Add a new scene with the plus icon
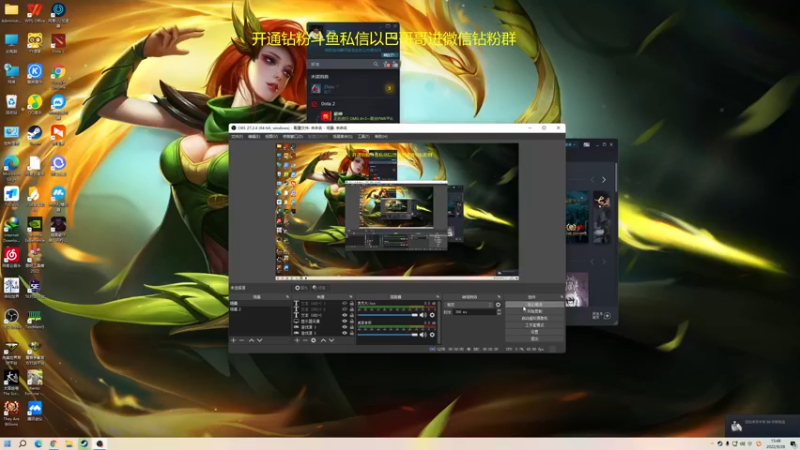The width and height of the screenshot is (800, 450). [234, 340]
